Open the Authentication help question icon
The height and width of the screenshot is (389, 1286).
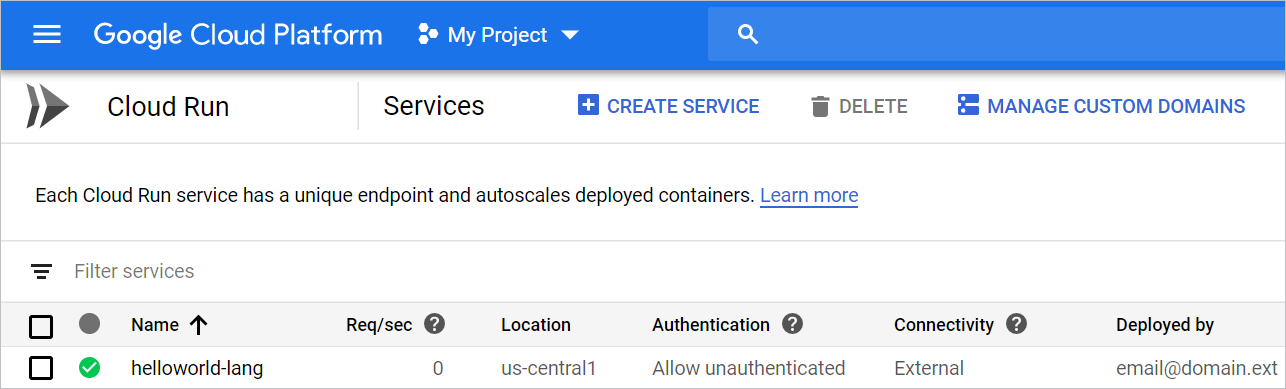pos(793,324)
